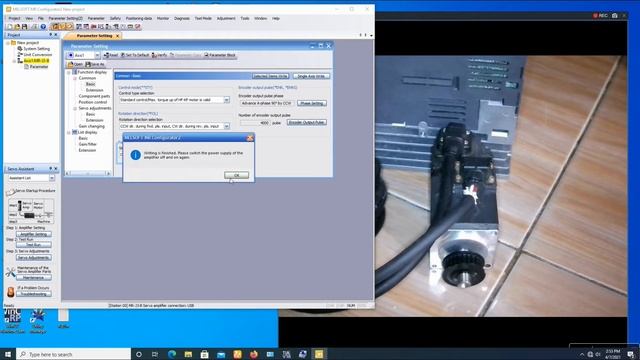Viewport: 640px width, 360px height.
Task: Select Parameter in the Project tree
Action: (x=39, y=67)
